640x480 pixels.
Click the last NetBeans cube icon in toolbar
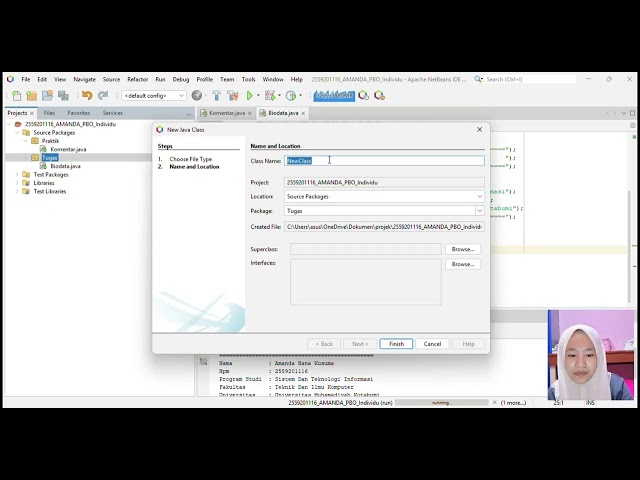(380, 96)
